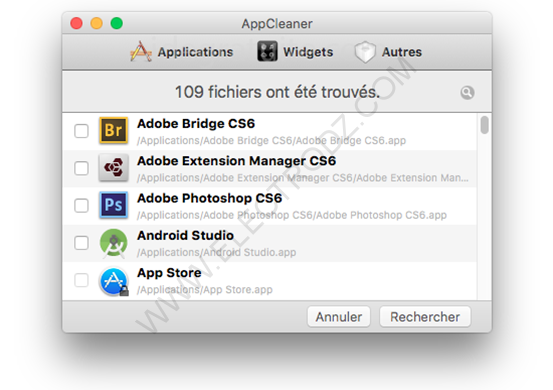Click the Android Studio app icon
Image resolution: width=553 pixels, height=390 pixels.
(113, 242)
